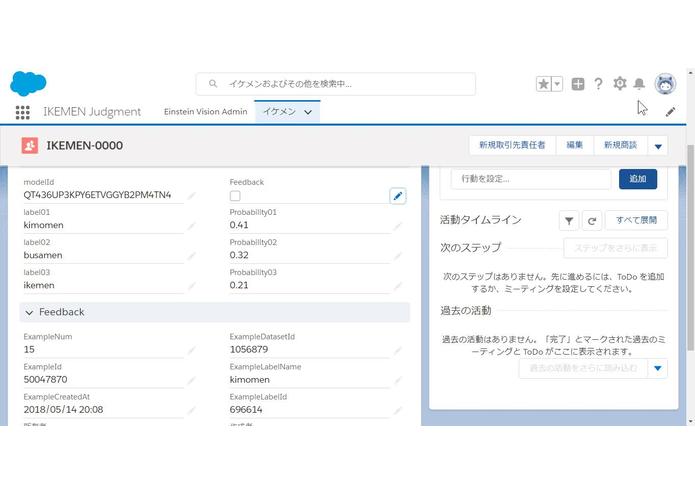Image resolution: width=695 pixels, height=494 pixels.
Task: Click the favorites star icon
Action: tap(543, 84)
